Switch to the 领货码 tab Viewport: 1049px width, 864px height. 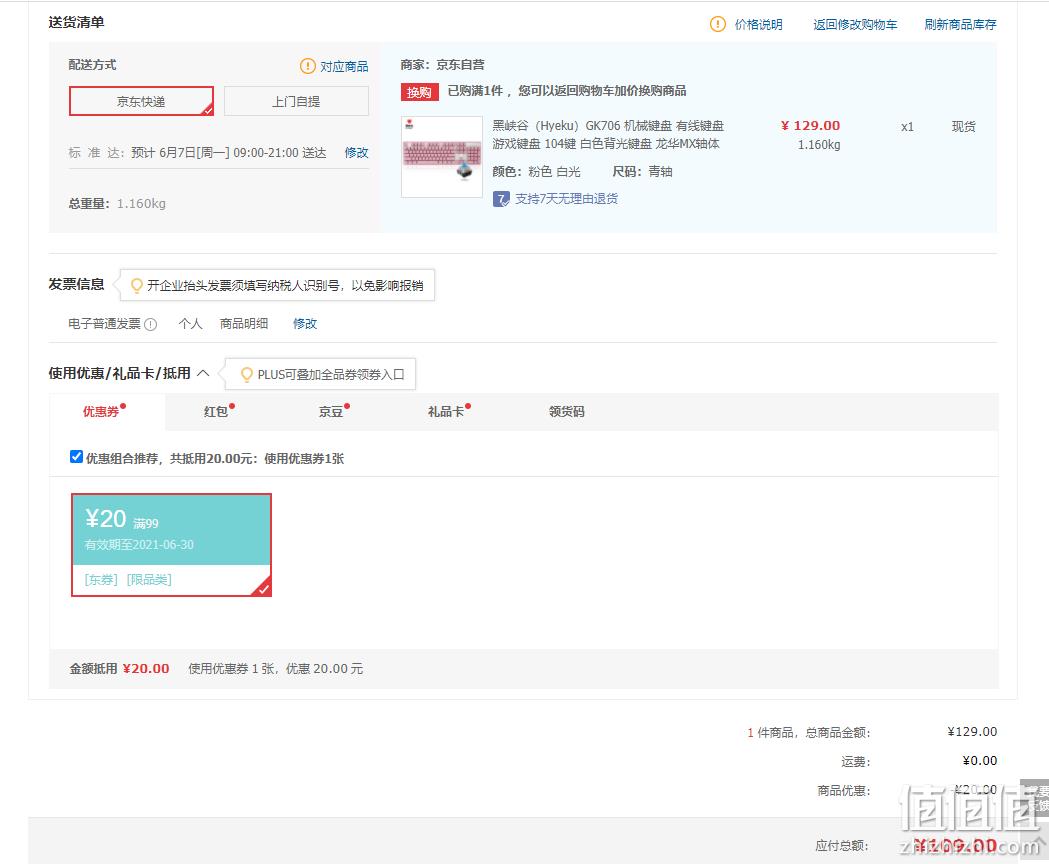[567, 412]
